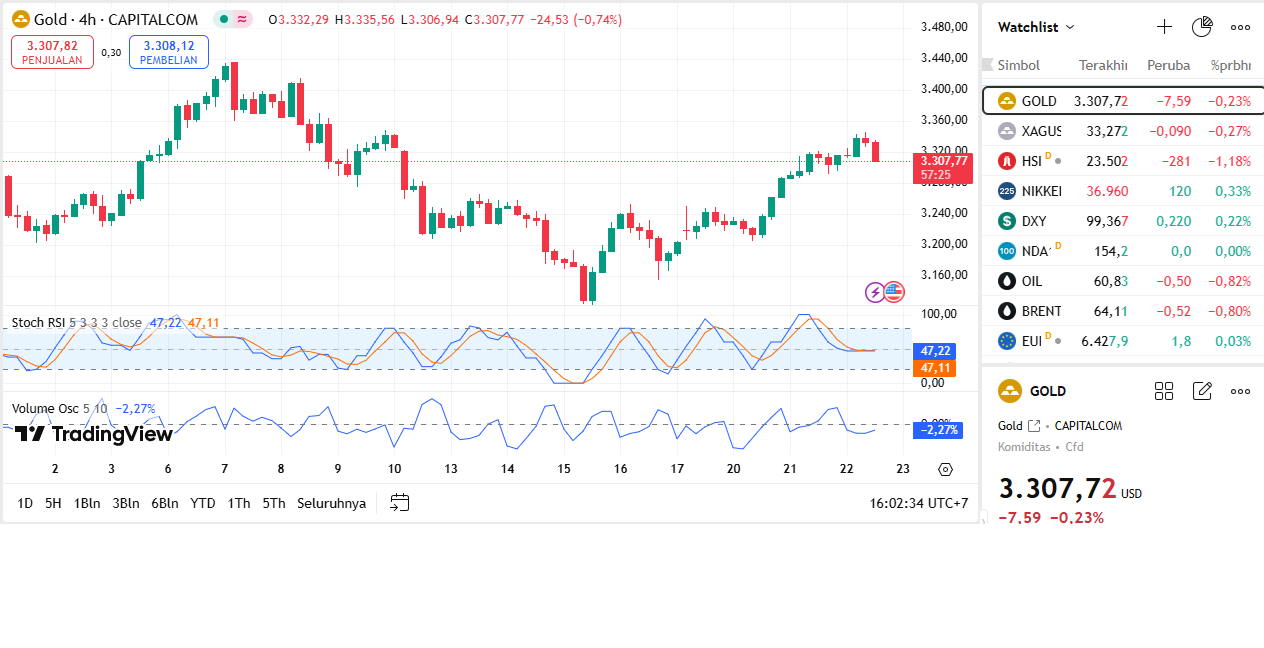Image resolution: width=1264 pixels, height=648 pixels.
Task: Open the grid layout icon in GOLD details
Action: click(x=1164, y=391)
